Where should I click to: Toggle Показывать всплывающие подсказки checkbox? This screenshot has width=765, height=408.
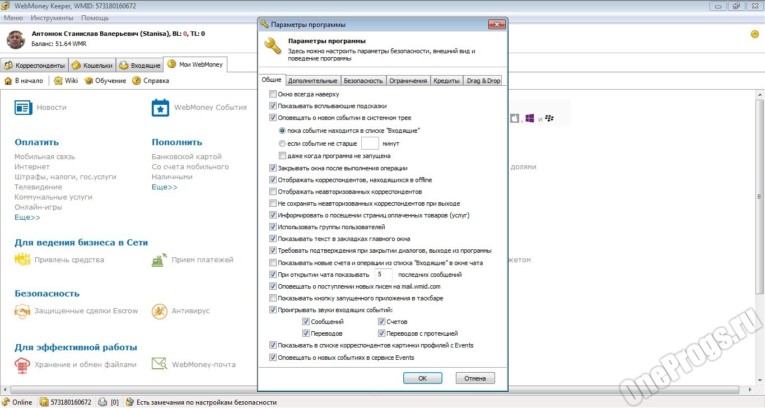273,106
